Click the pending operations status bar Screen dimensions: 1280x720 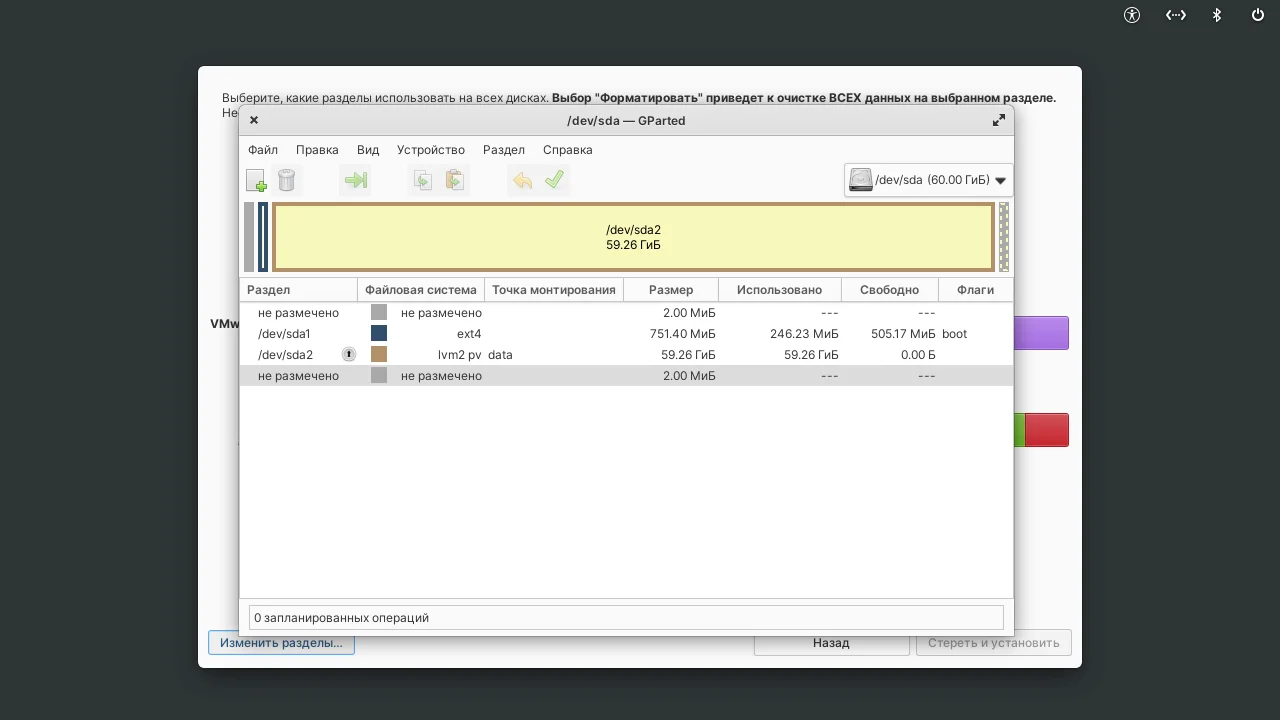coord(625,617)
